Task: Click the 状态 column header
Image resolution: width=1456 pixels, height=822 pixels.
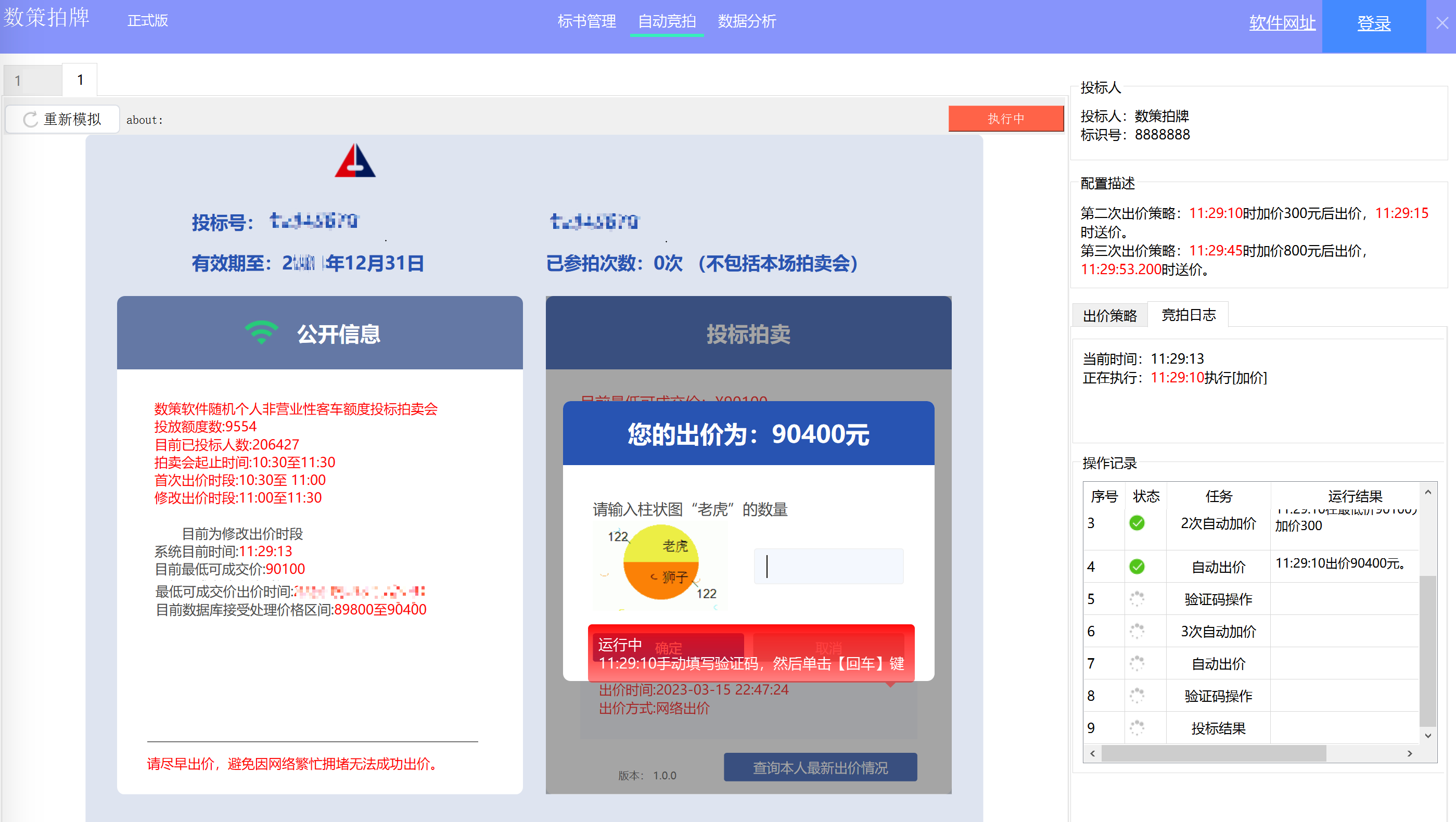Action: tap(1146, 497)
